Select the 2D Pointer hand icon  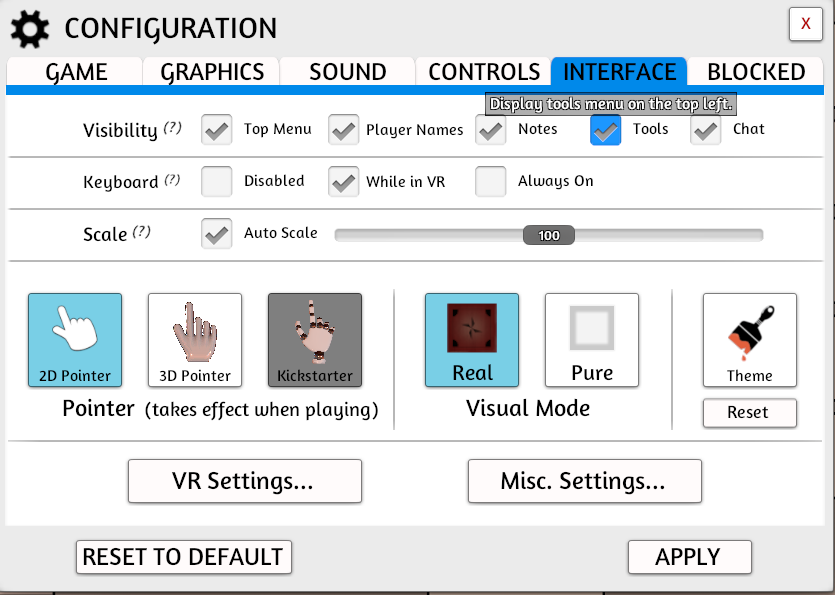(75, 340)
